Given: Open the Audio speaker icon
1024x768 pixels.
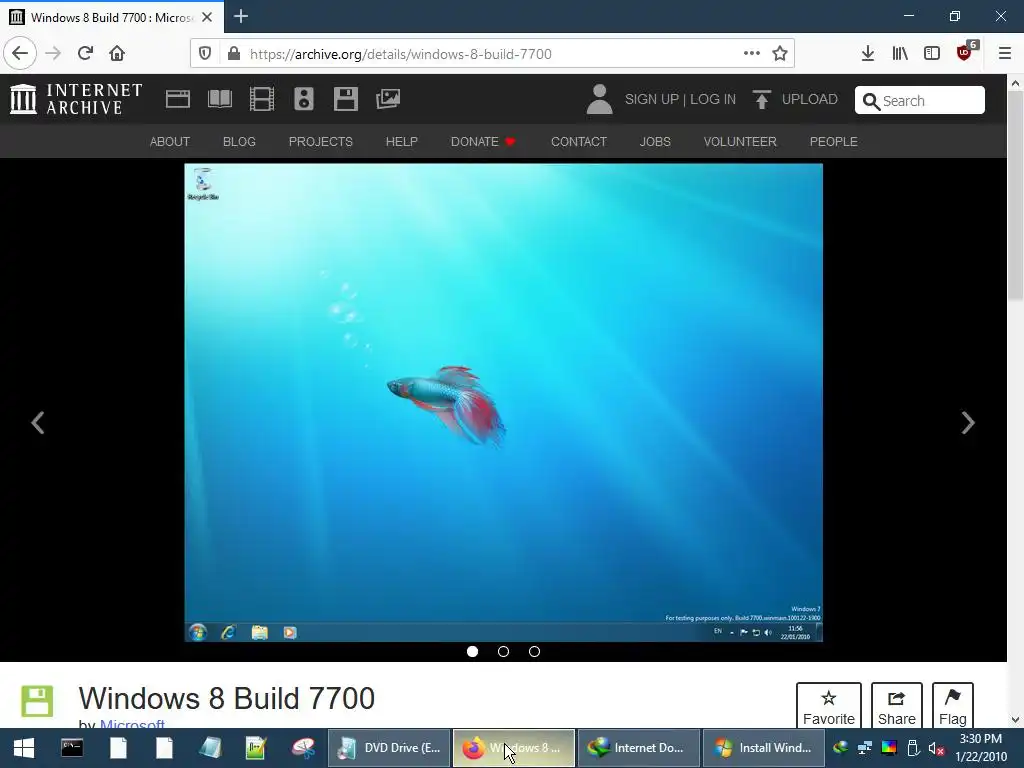Looking at the screenshot, I should pyautogui.click(x=304, y=99).
